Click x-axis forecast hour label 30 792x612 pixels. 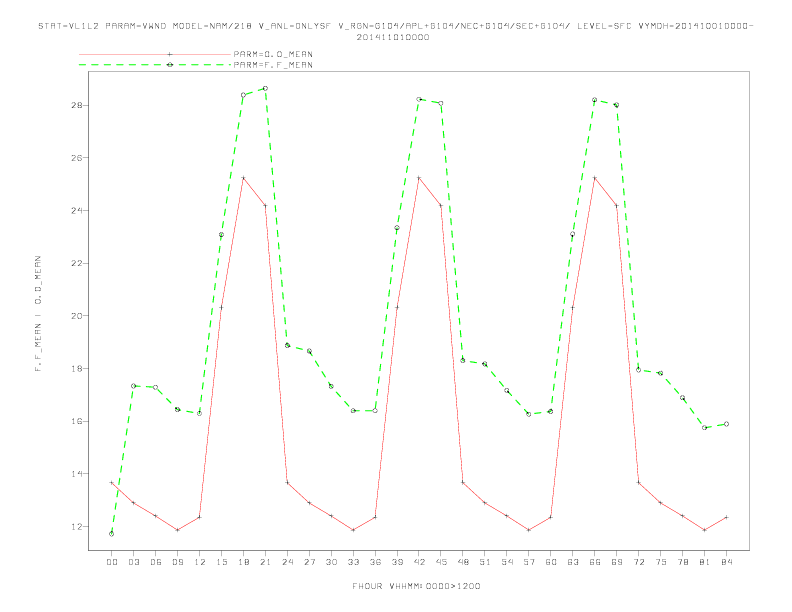coord(331,562)
